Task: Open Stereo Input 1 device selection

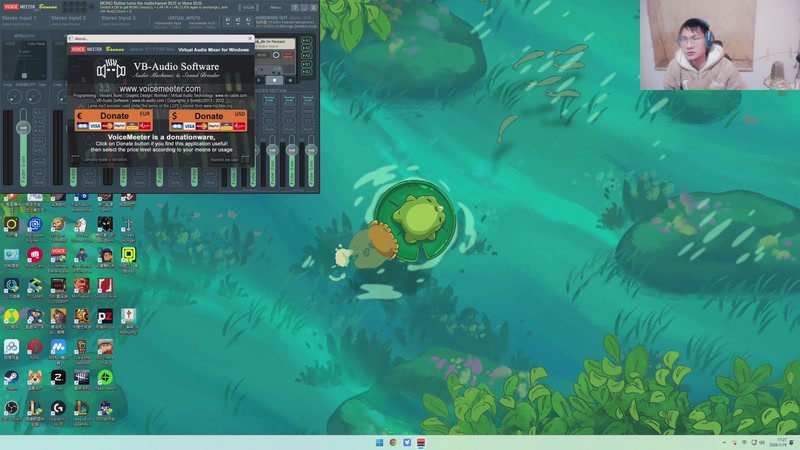Action: [x=19, y=20]
